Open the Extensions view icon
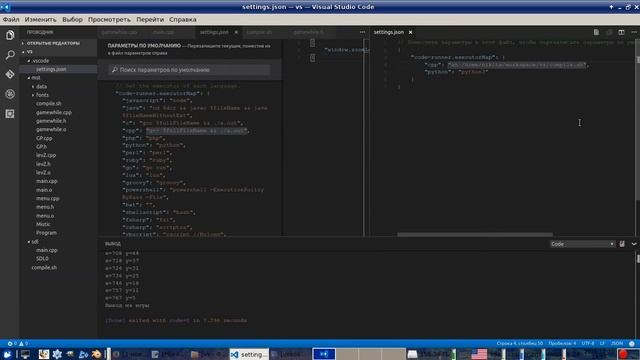The image size is (640, 360). point(10,113)
